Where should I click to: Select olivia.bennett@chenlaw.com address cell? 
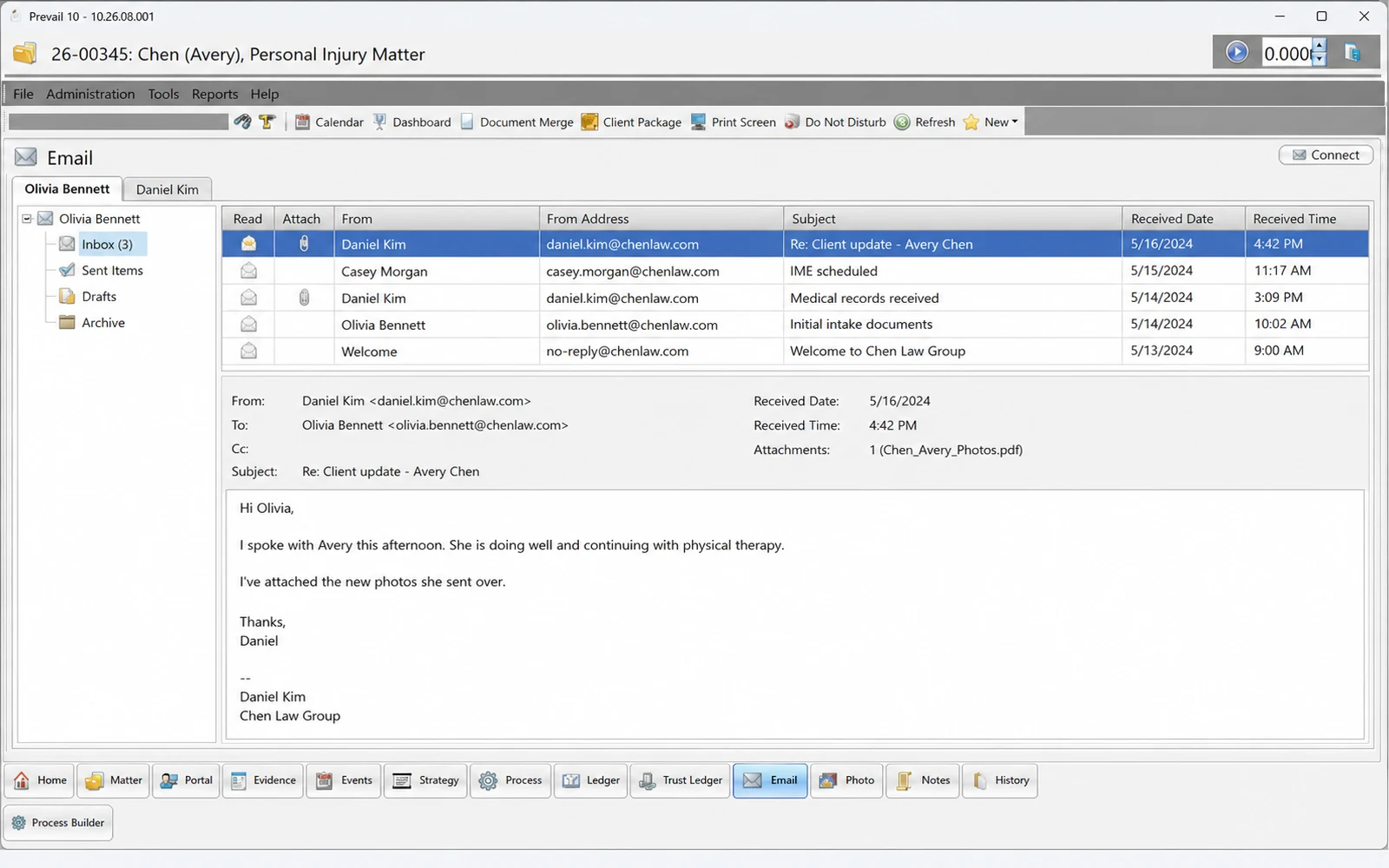tap(662, 325)
